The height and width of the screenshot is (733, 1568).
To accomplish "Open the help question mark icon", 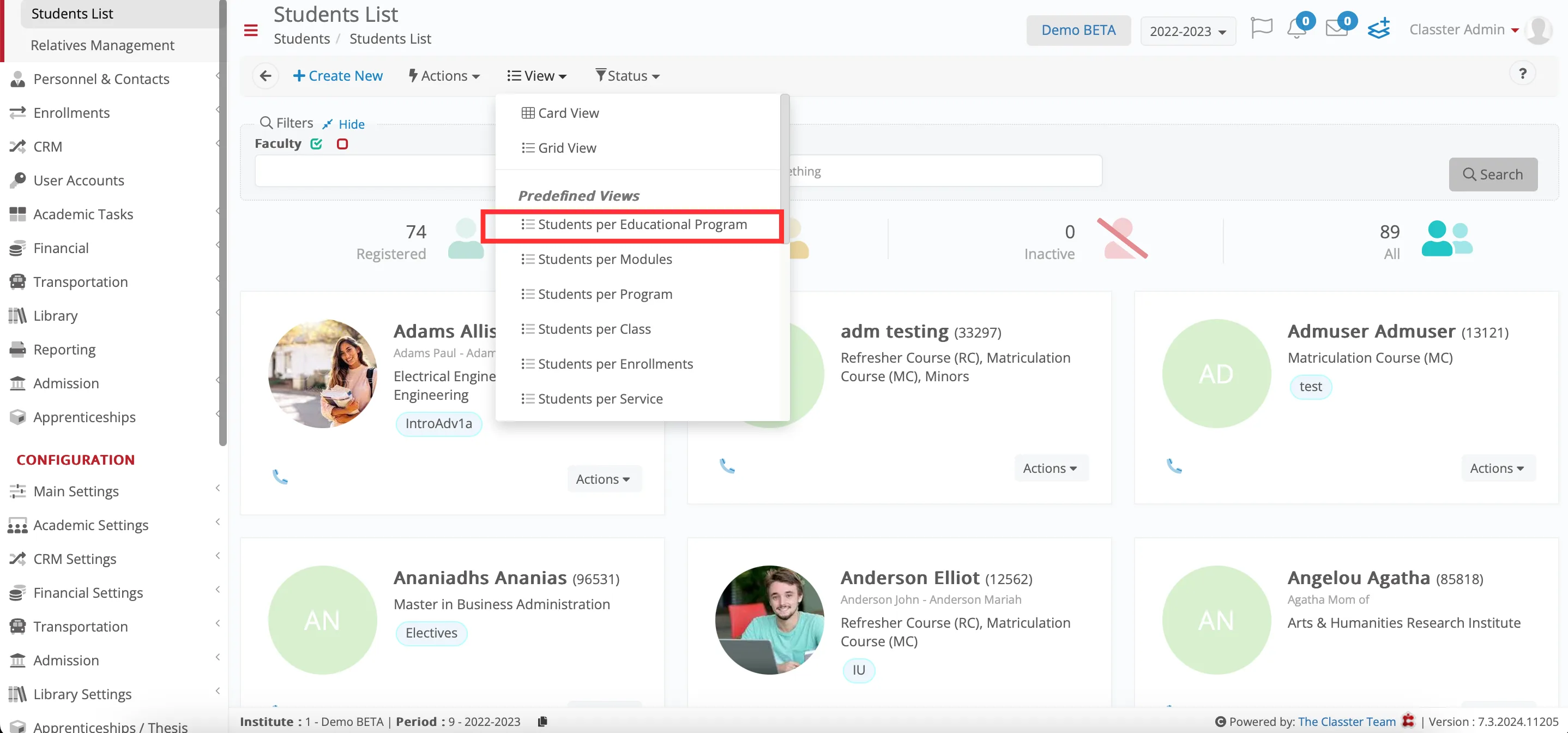I will pos(1522,74).
